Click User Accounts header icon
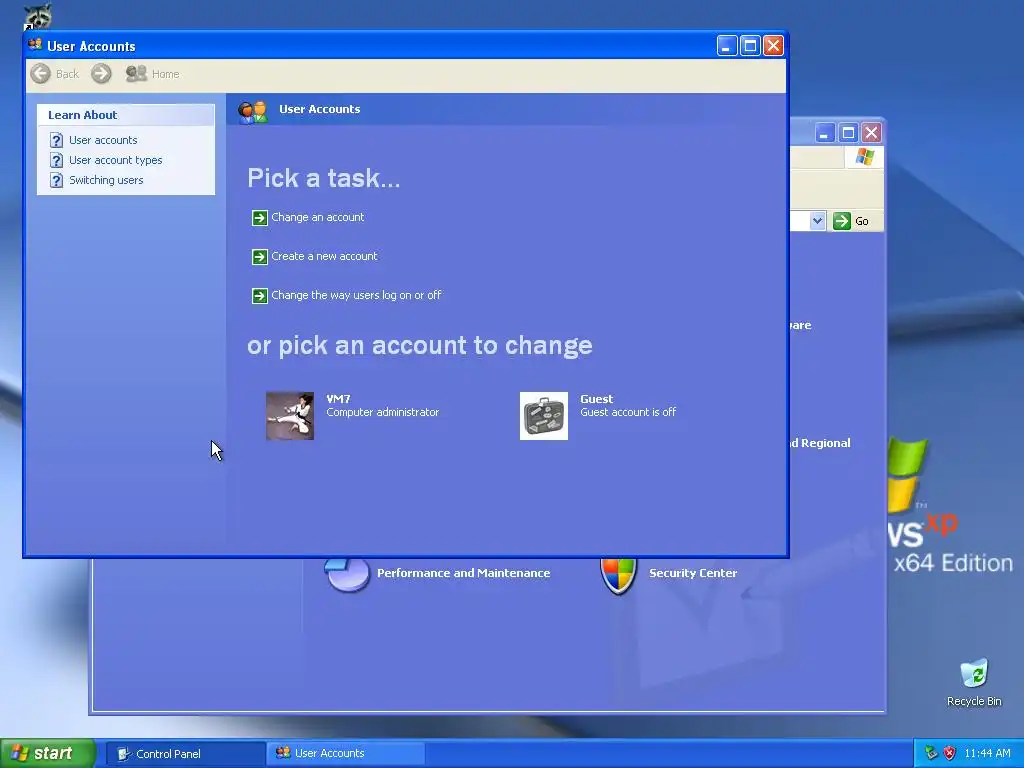1024x768 pixels. [252, 112]
